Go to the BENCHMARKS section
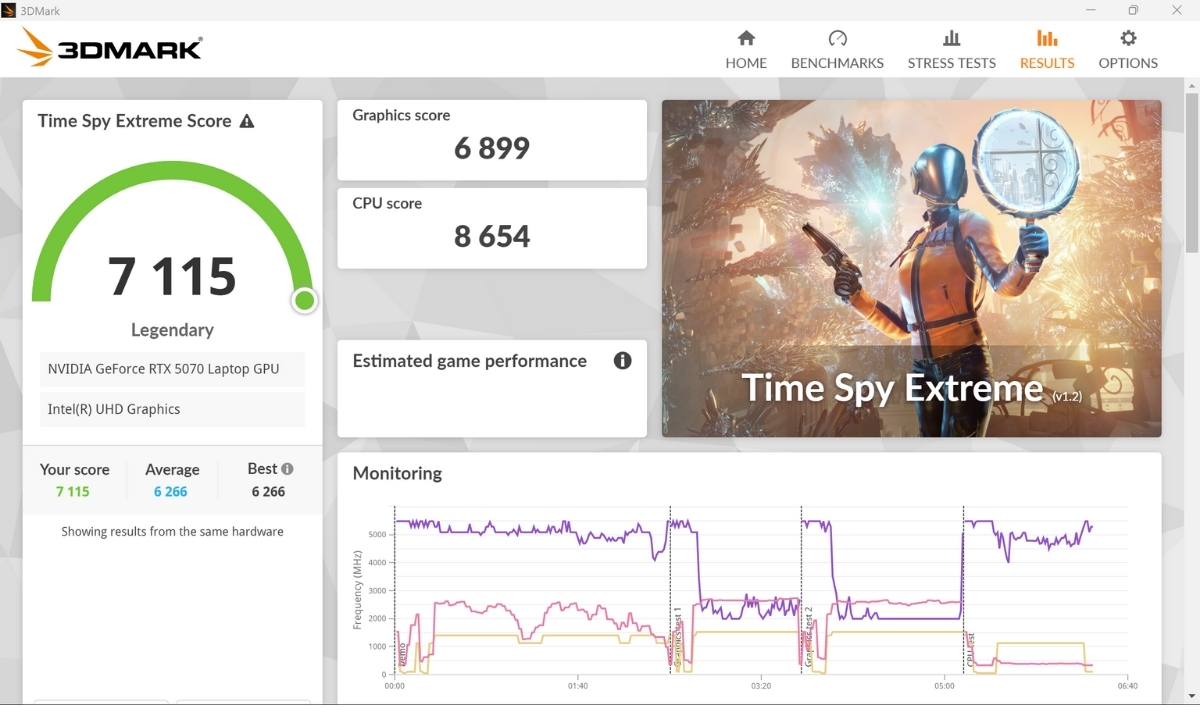This screenshot has height=720, width=1200. tap(837, 49)
